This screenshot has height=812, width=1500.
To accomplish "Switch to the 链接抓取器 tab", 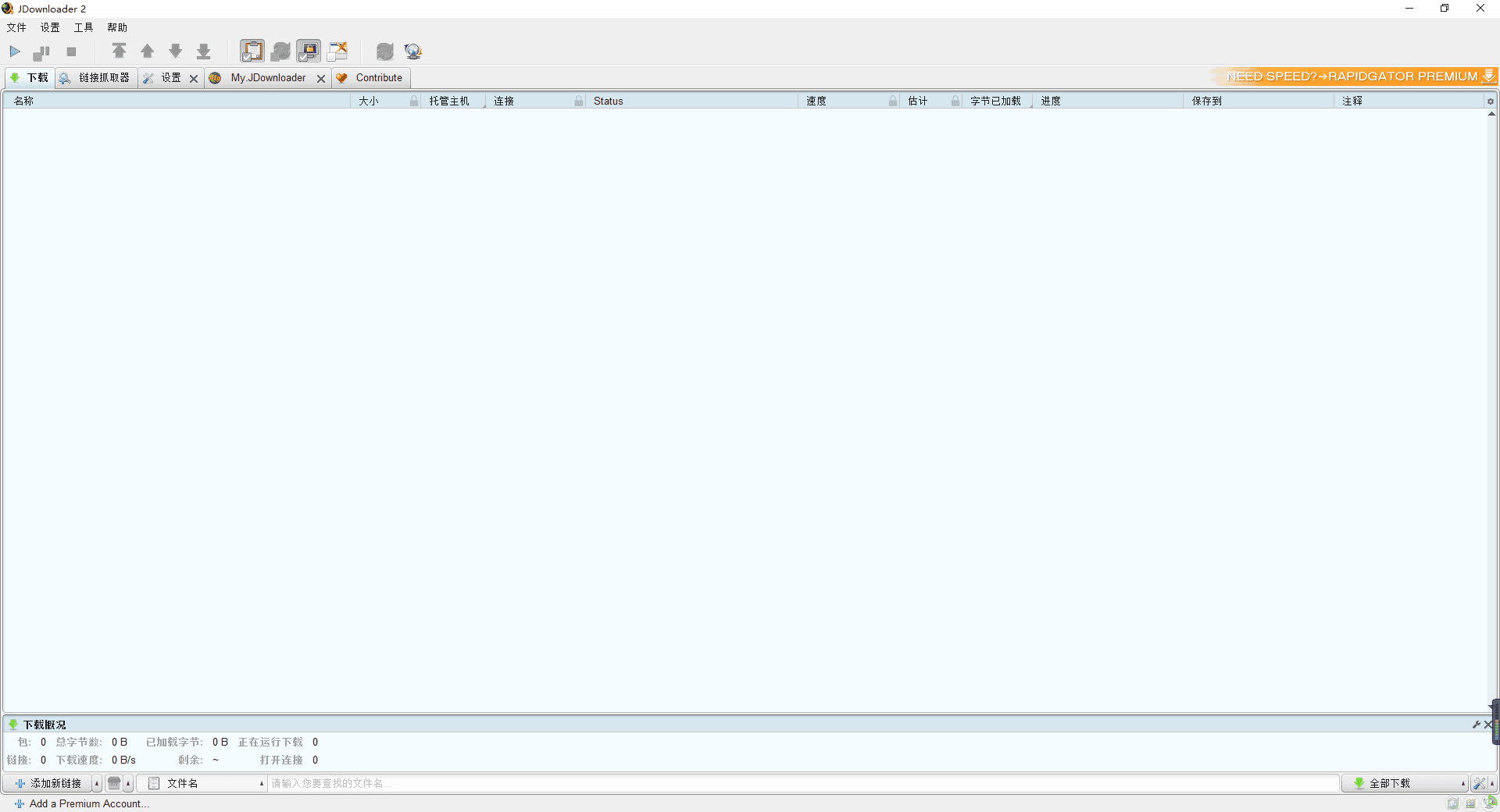I will click(x=97, y=78).
